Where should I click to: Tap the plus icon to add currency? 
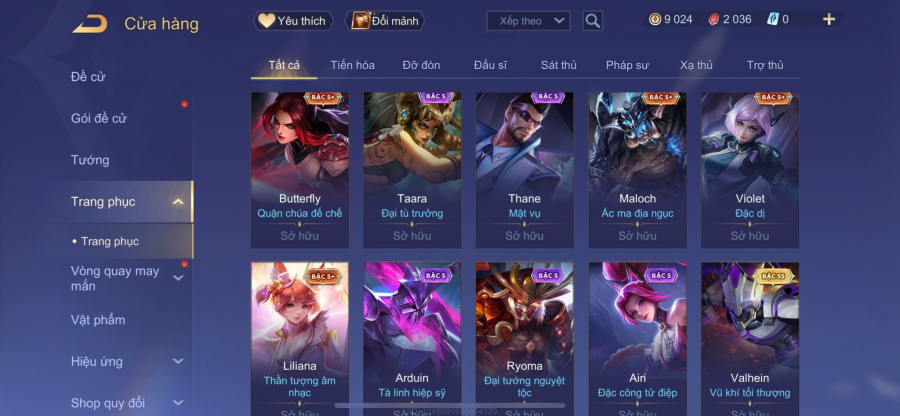coord(829,20)
